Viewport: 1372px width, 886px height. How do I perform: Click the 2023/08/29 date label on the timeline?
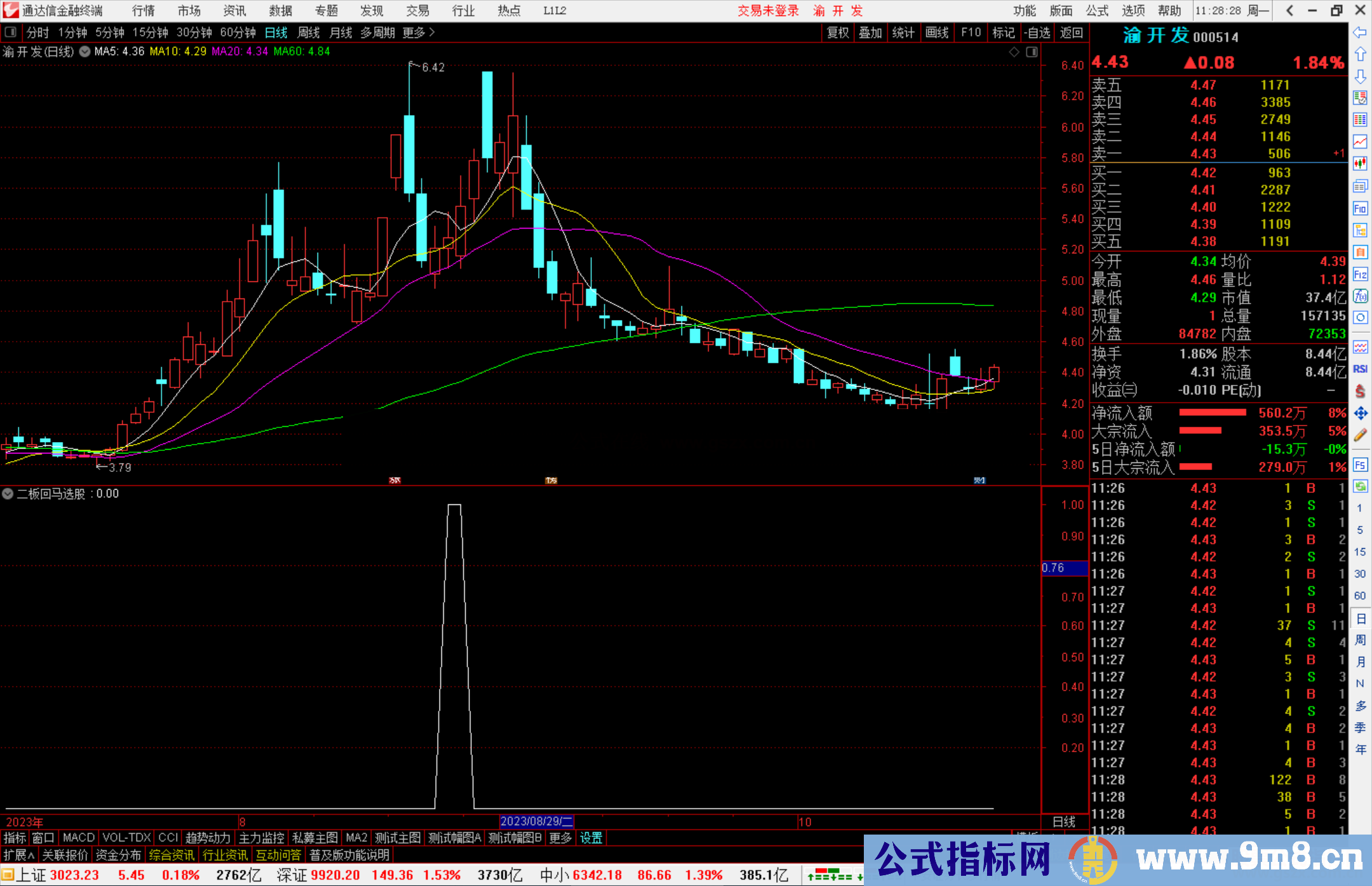(x=537, y=821)
